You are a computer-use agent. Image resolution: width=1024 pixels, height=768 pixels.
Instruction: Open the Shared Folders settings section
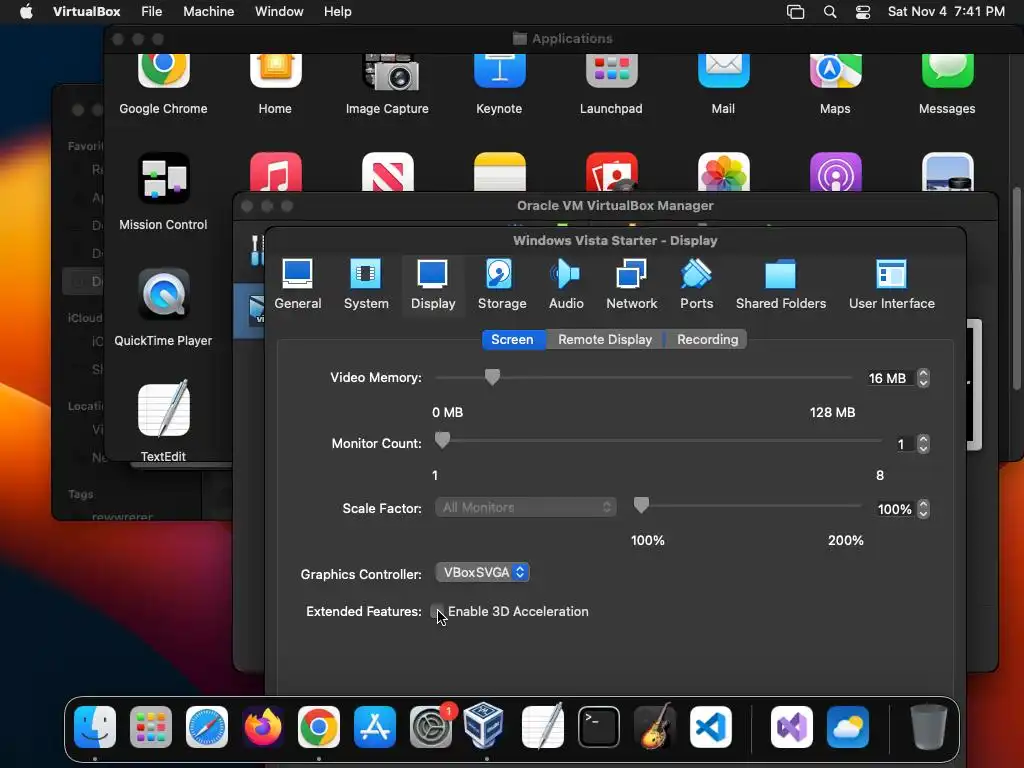click(x=780, y=285)
